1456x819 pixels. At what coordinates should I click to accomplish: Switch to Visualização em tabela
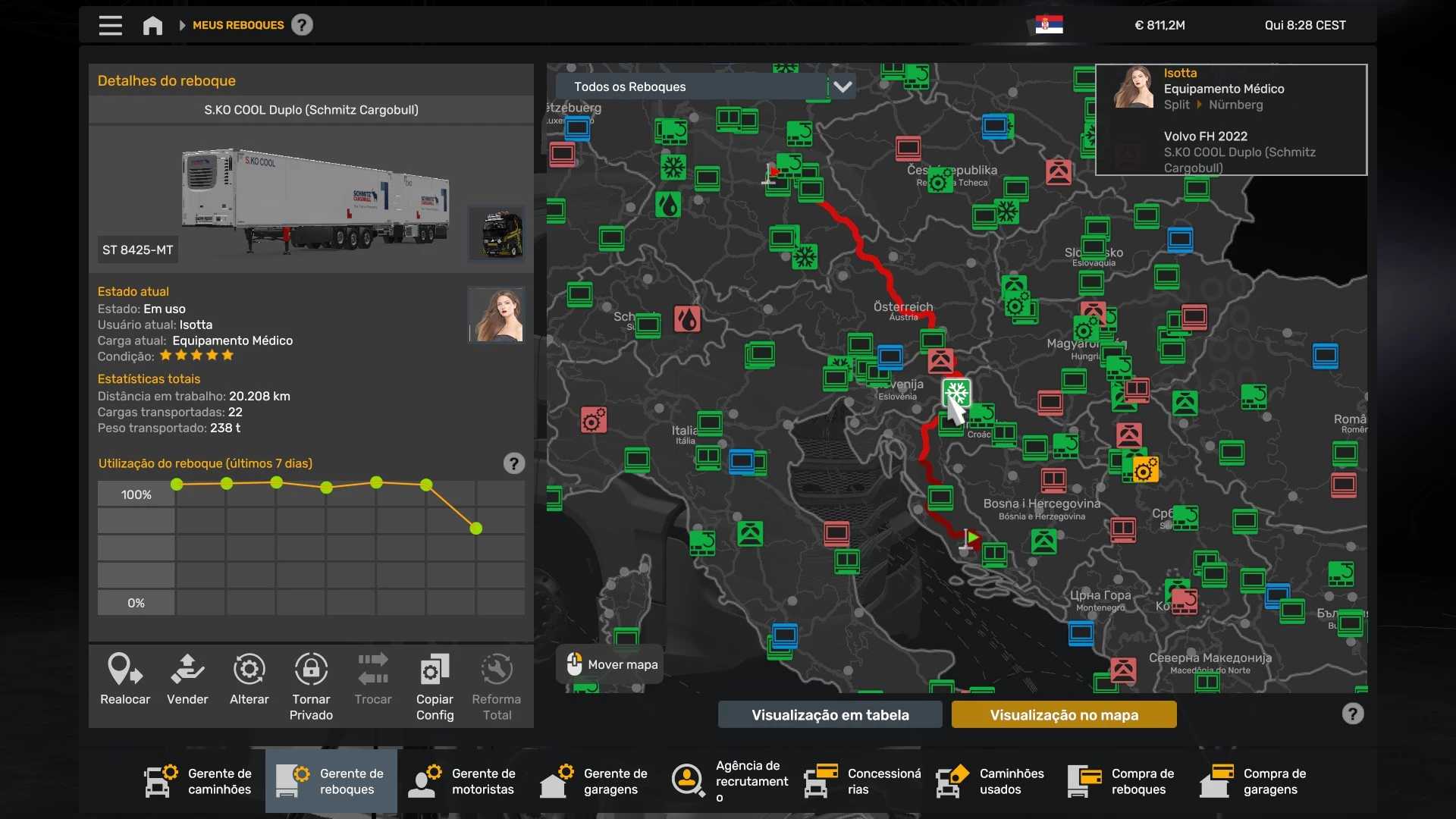coord(830,714)
